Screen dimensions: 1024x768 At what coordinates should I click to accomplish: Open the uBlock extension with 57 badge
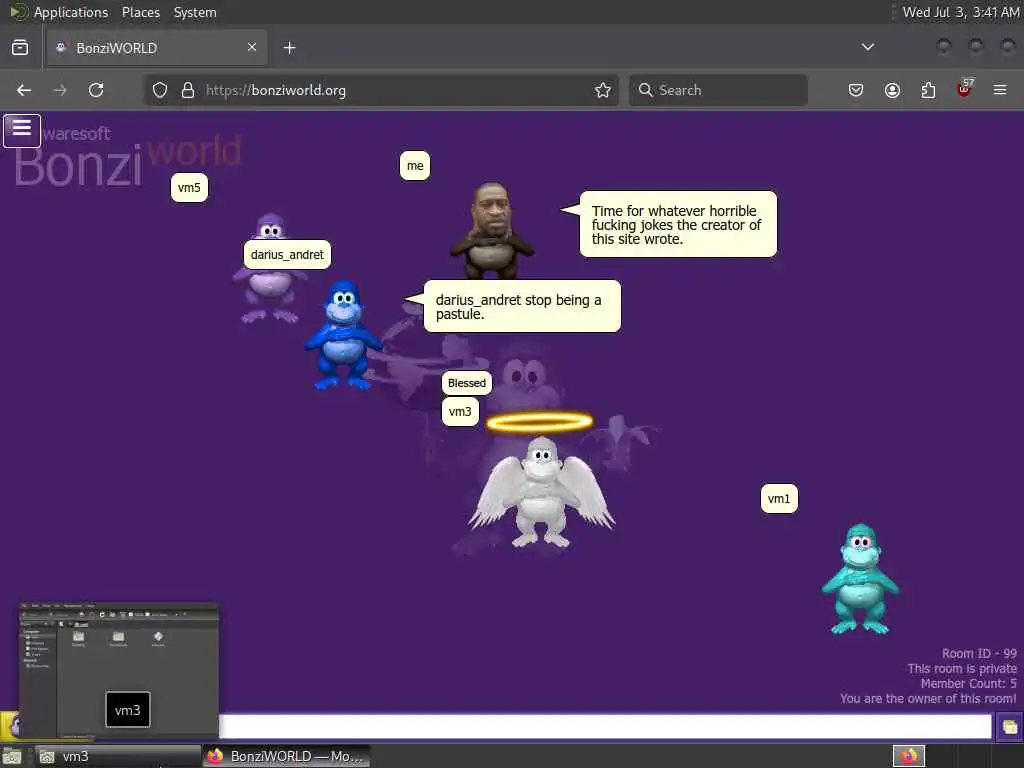pyautogui.click(x=965, y=88)
